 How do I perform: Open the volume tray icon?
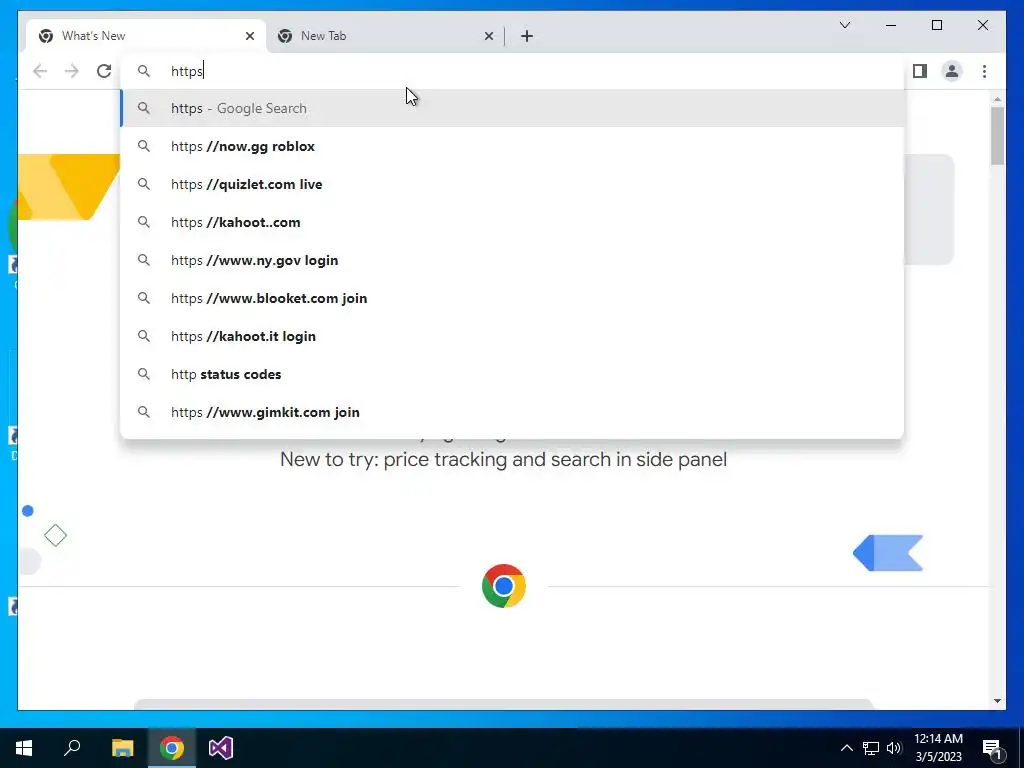point(894,748)
